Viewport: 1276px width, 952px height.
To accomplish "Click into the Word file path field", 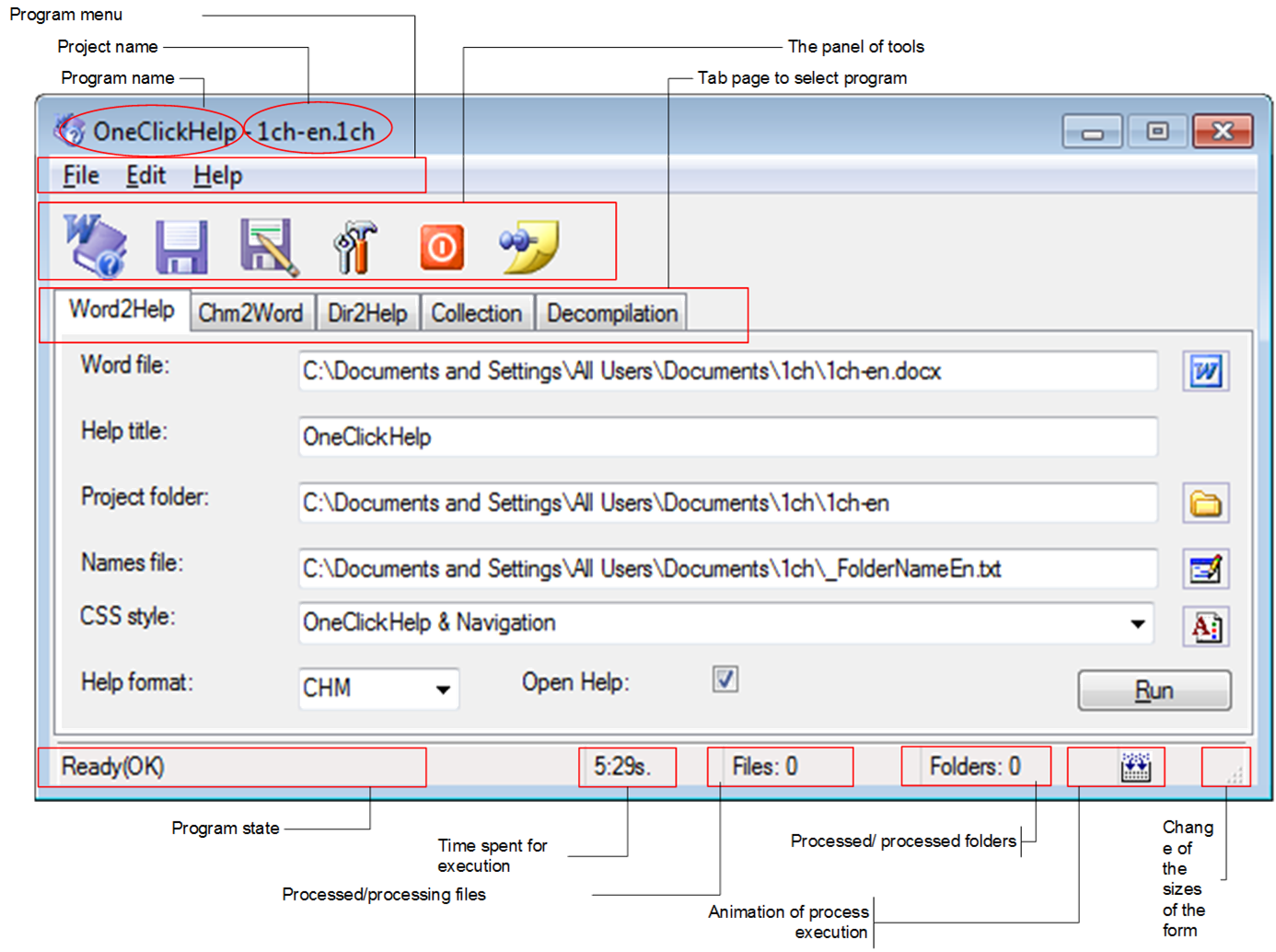I will point(727,371).
